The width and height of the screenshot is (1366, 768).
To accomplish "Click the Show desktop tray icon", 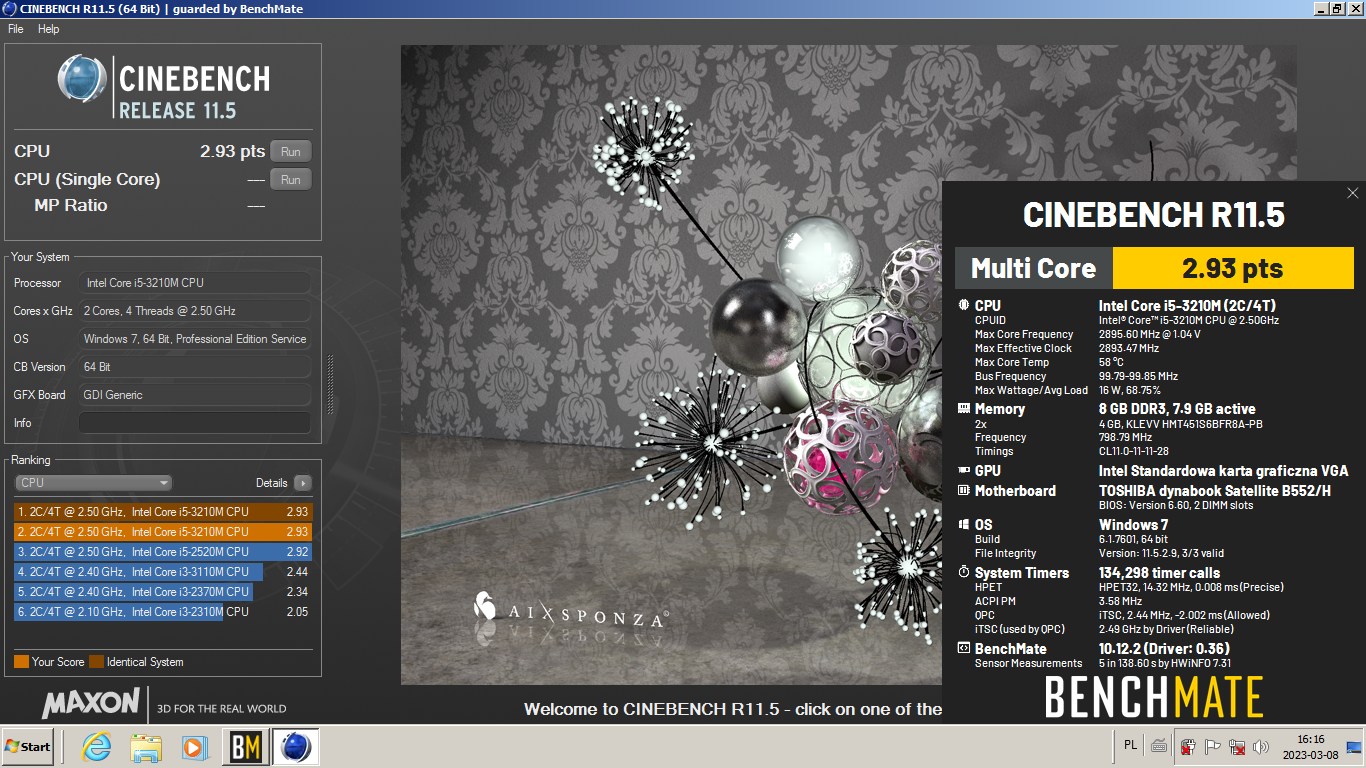I will click(1354, 746).
